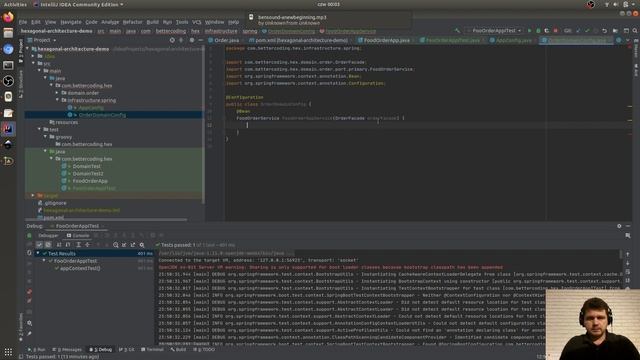
Task: Open test history clock icon
Action: coord(116,245)
